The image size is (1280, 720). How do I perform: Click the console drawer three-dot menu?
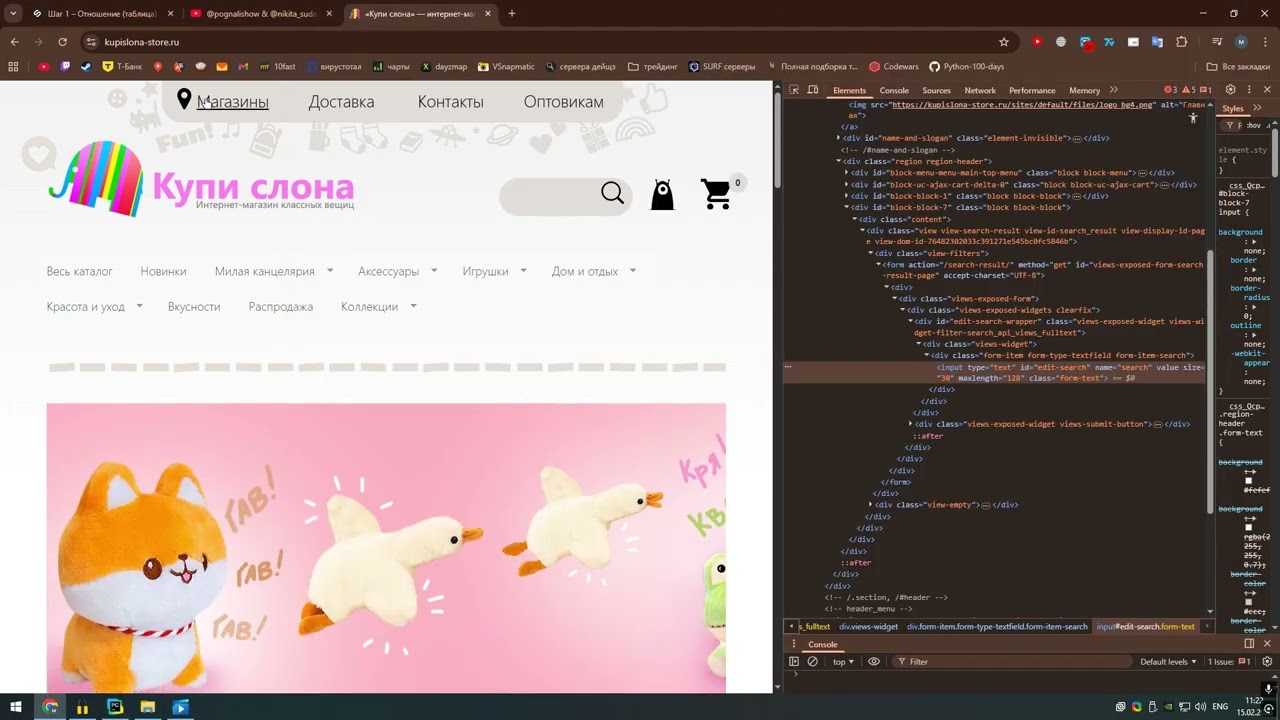click(795, 645)
